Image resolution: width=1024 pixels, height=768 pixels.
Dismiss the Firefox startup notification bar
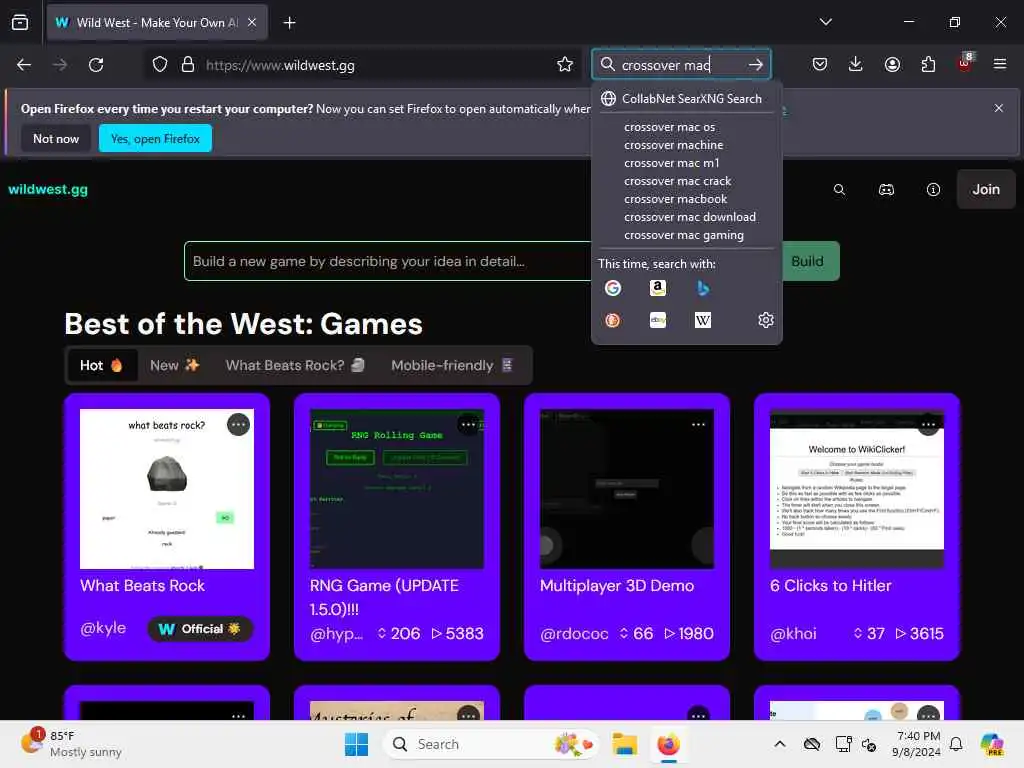click(999, 108)
